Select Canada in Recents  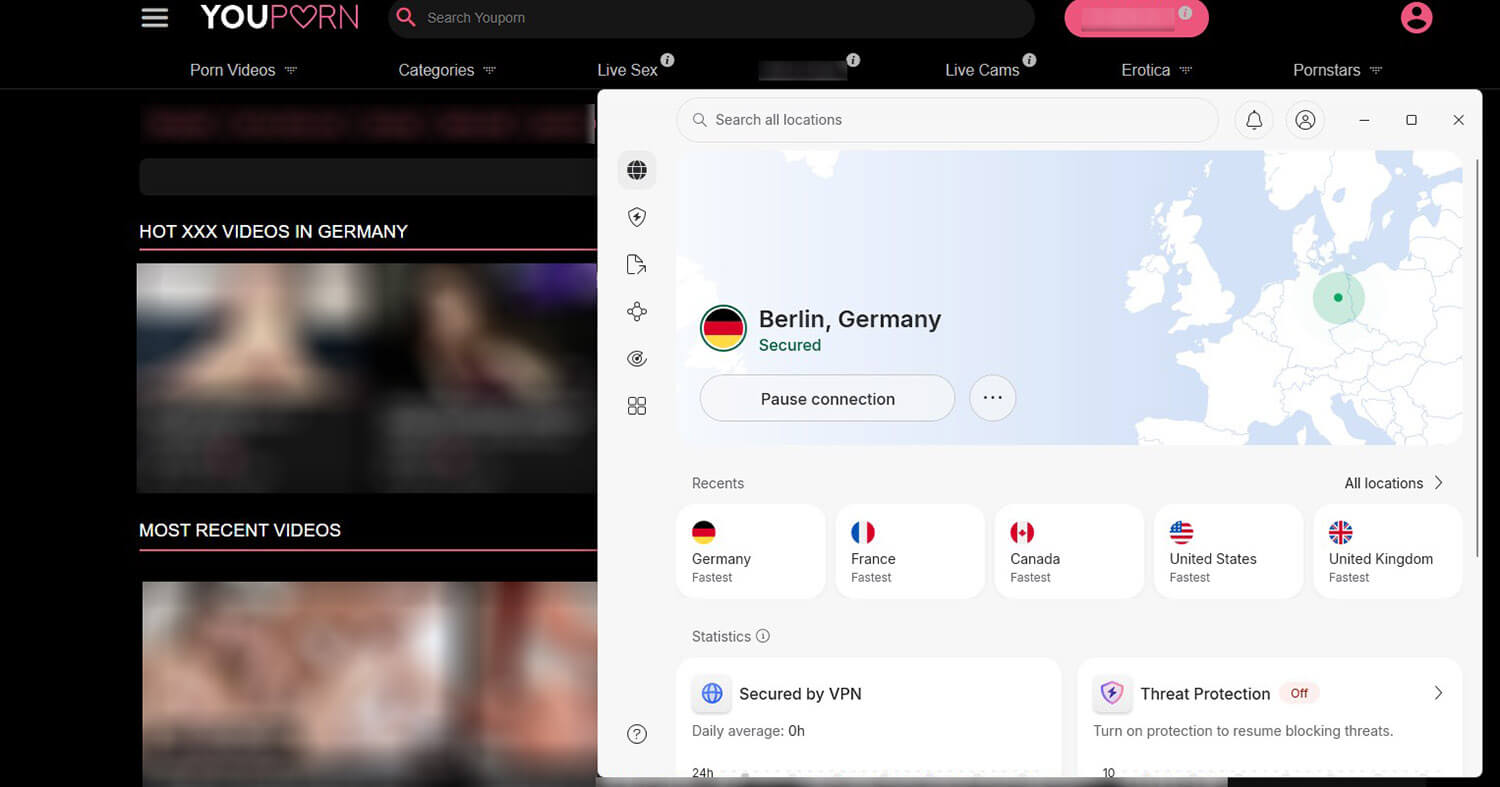1069,551
